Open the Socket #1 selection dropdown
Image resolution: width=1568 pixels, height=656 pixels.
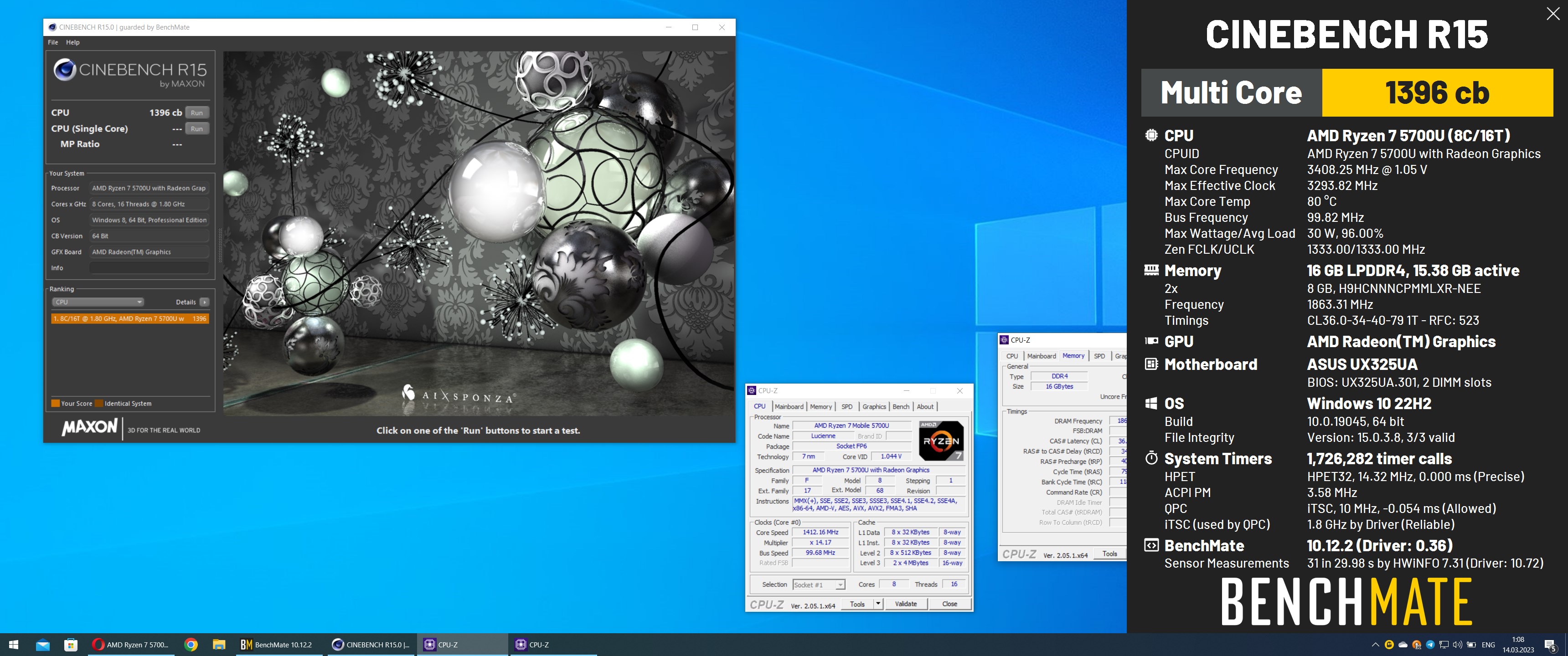(x=818, y=585)
